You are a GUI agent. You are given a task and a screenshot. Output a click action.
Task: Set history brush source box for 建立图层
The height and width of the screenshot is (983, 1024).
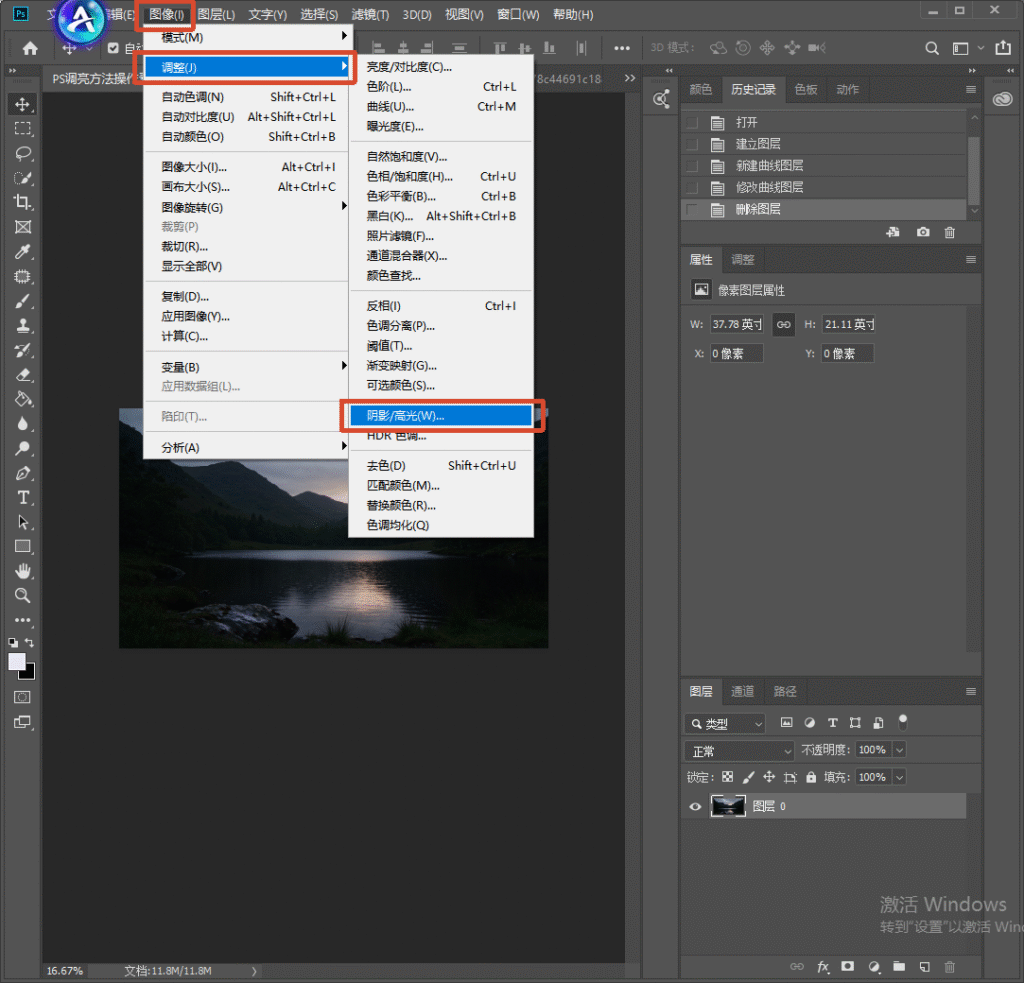(692, 144)
